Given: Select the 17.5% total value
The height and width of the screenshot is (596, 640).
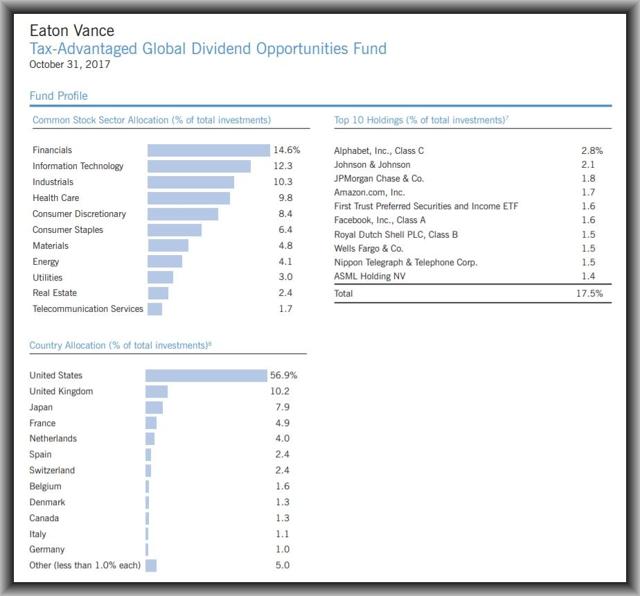Looking at the screenshot, I should click(589, 294).
